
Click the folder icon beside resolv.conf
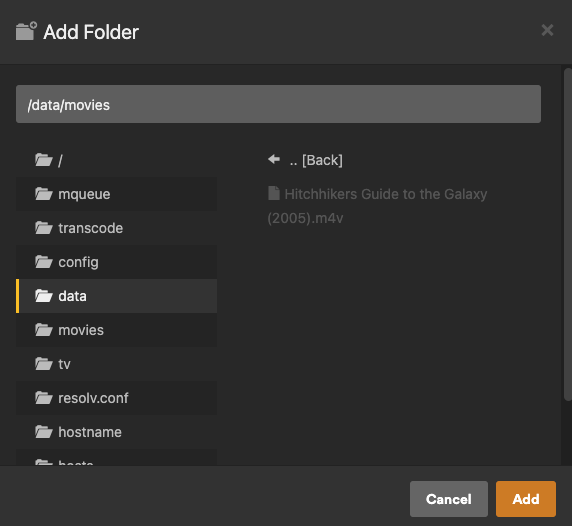pos(44,398)
